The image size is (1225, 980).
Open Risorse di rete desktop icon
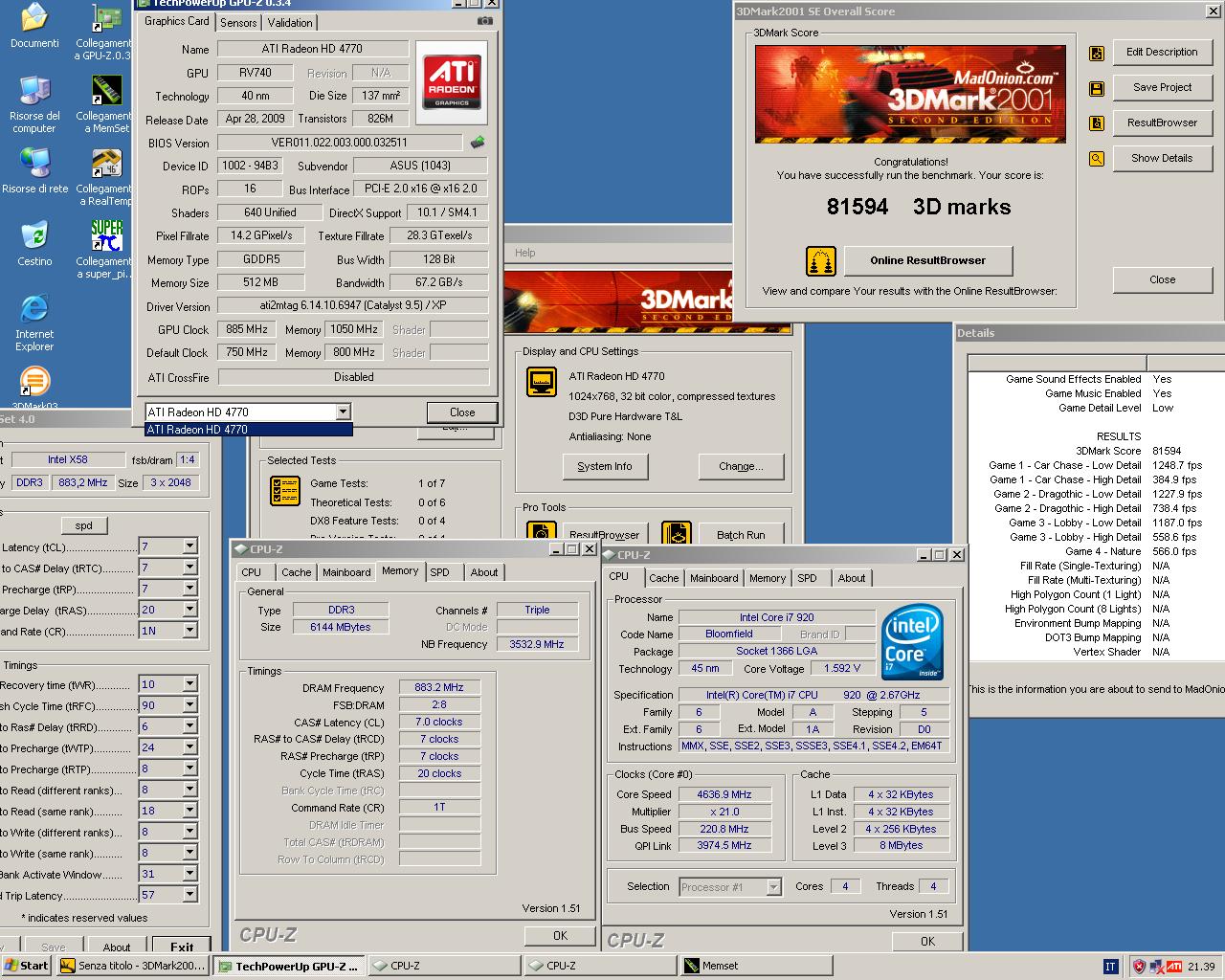pos(34,170)
